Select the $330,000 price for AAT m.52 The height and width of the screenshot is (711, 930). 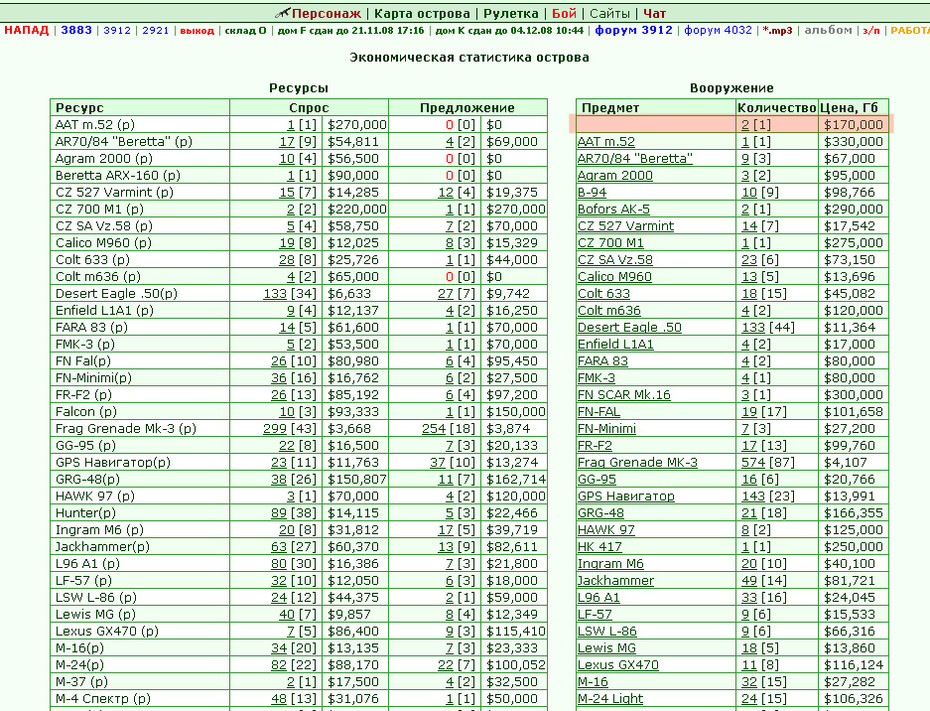[853, 142]
